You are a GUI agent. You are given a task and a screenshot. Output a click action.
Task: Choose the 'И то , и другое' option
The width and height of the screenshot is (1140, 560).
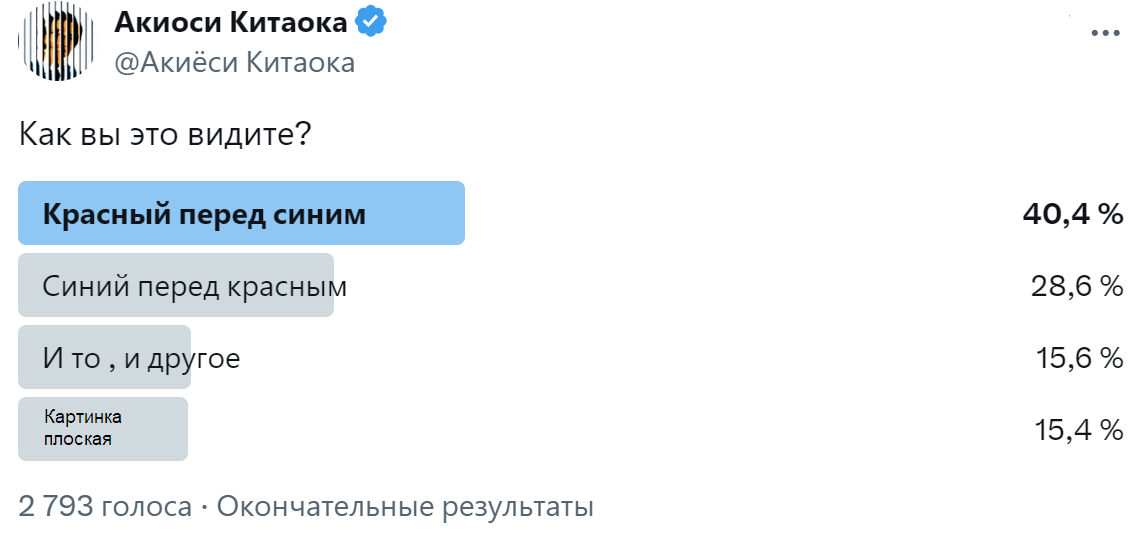click(x=141, y=358)
